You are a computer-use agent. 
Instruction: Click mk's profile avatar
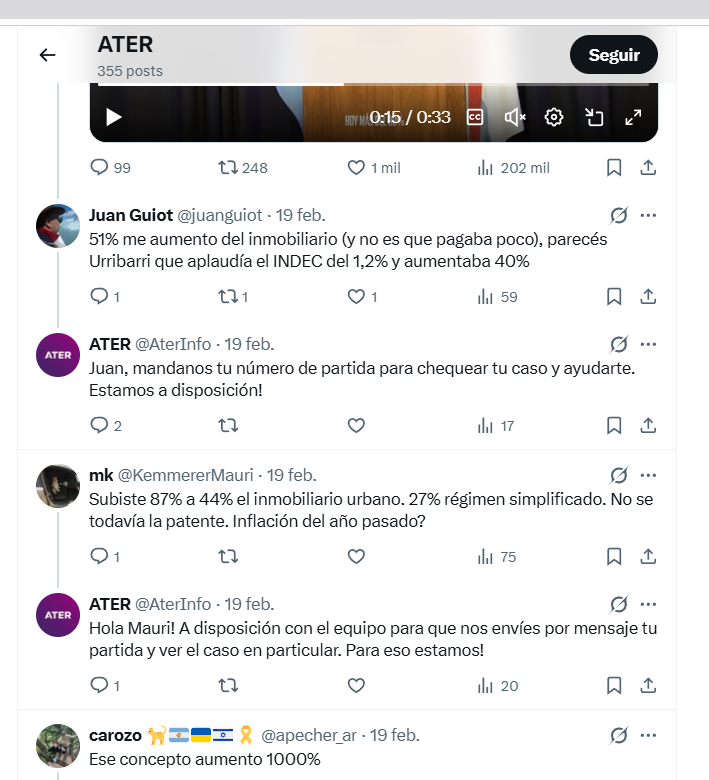pos(58,485)
